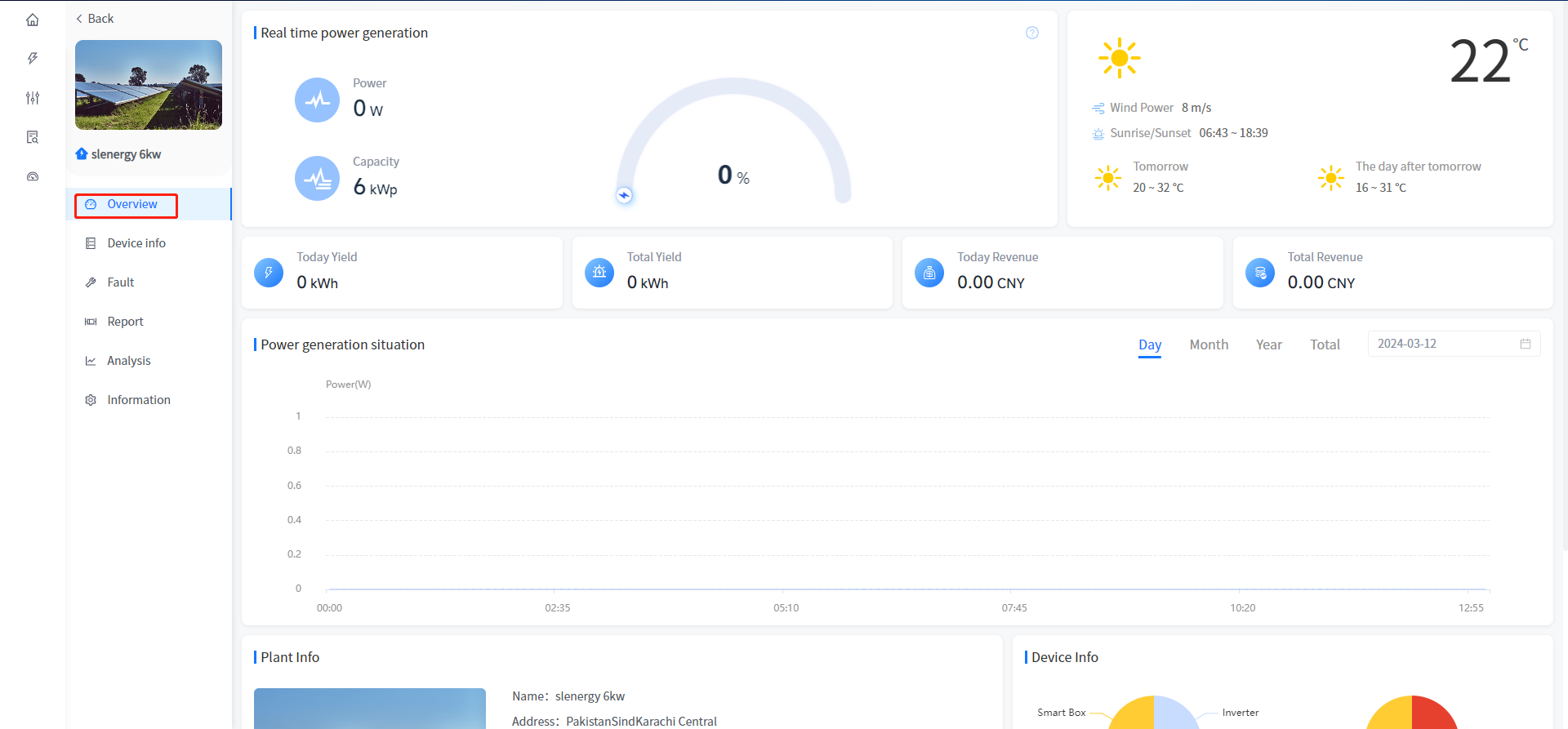Screen dimensions: 1568x729
Task: Click the home icon in left rail
Action: click(x=33, y=20)
